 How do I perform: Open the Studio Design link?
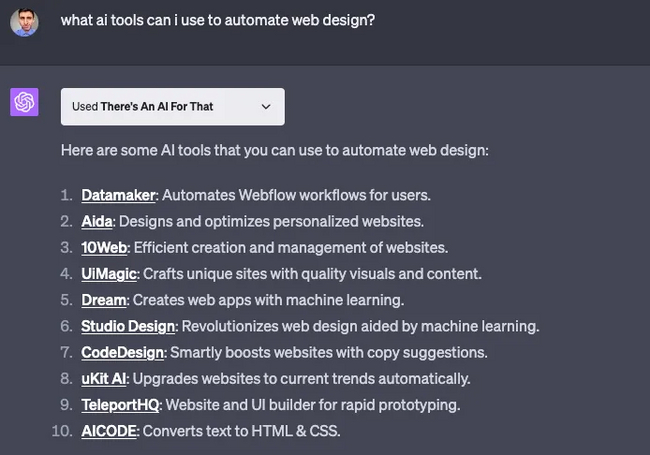pyautogui.click(x=128, y=326)
